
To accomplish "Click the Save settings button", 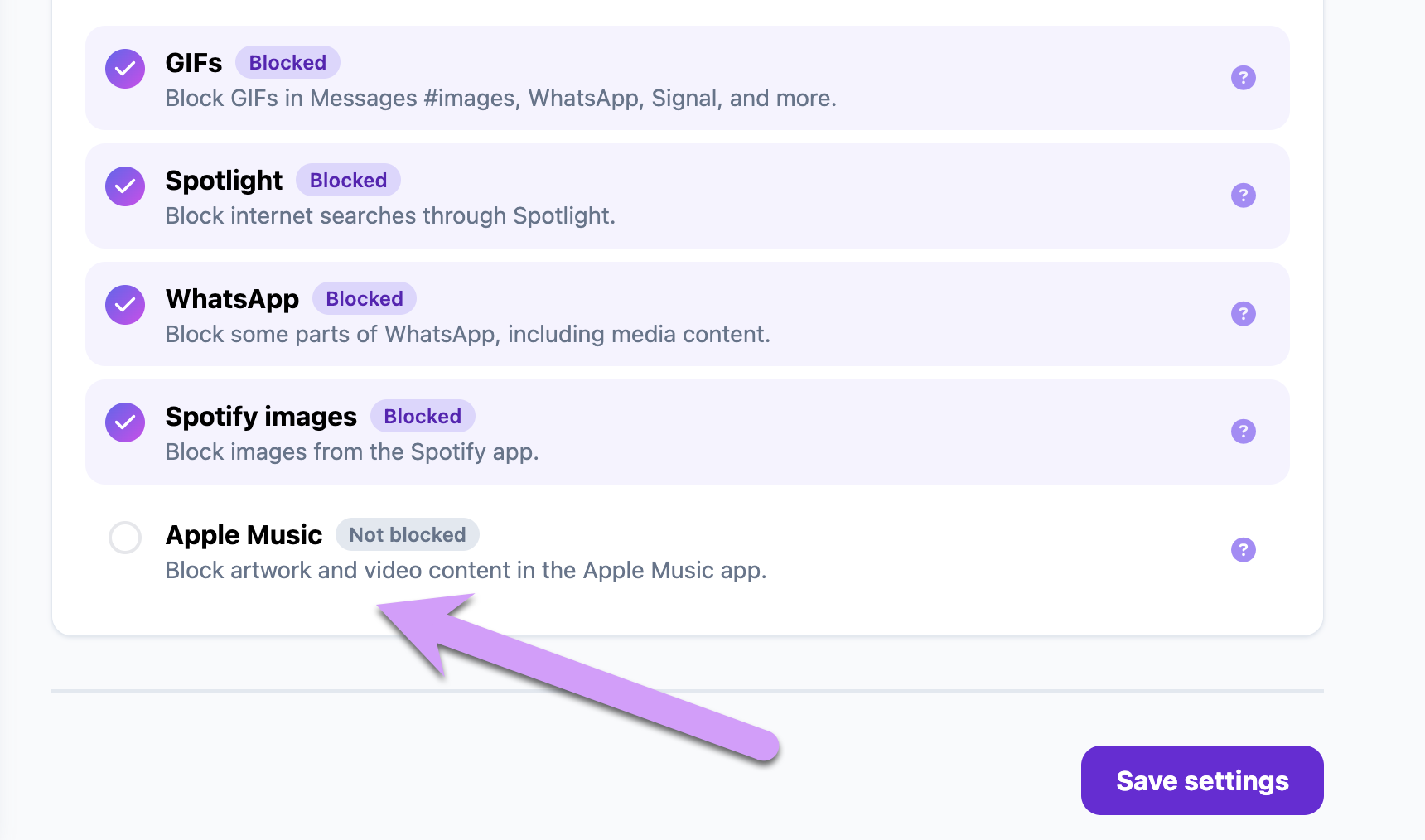I will pos(1201,780).
